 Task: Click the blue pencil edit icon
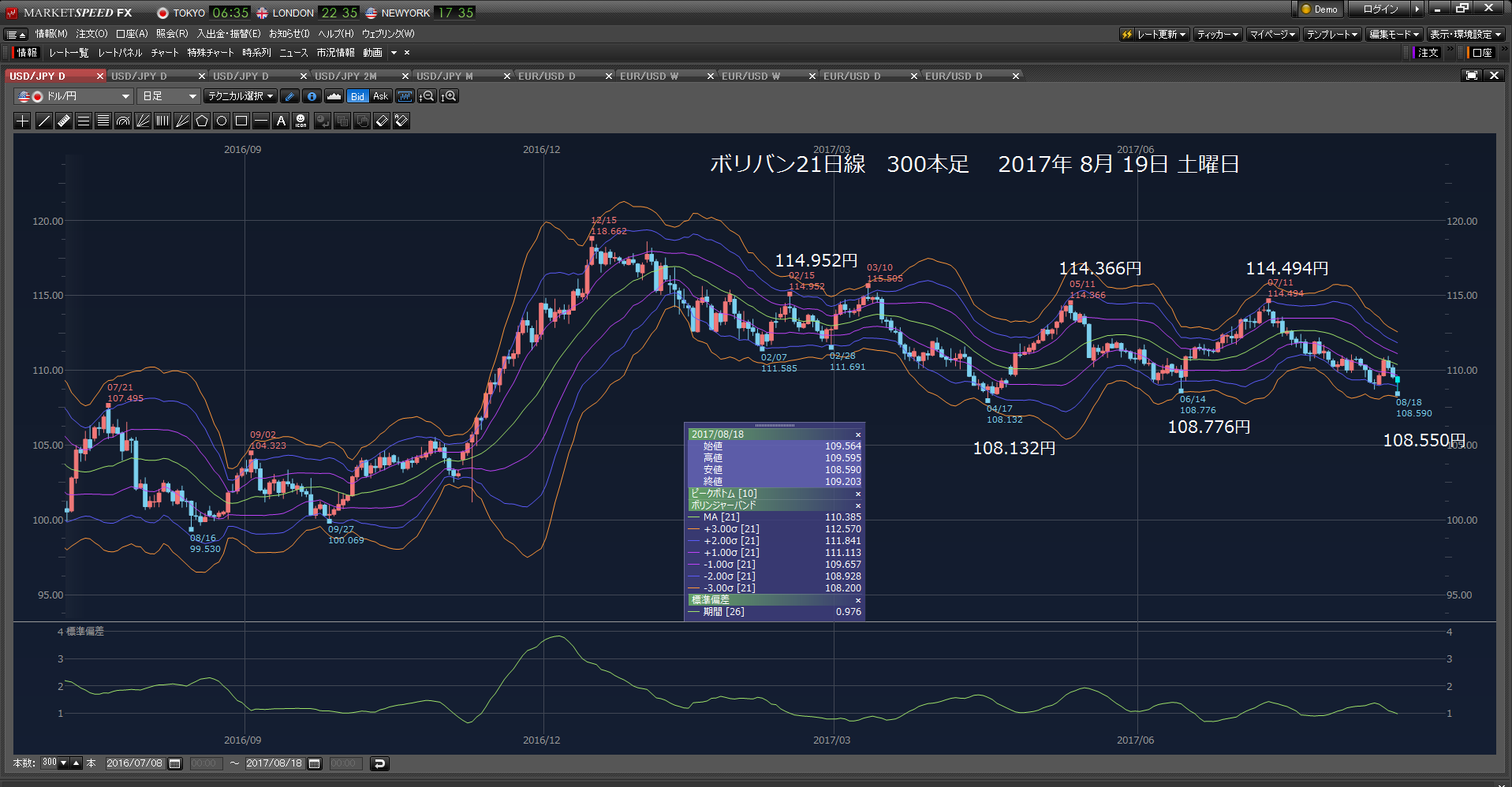(289, 96)
